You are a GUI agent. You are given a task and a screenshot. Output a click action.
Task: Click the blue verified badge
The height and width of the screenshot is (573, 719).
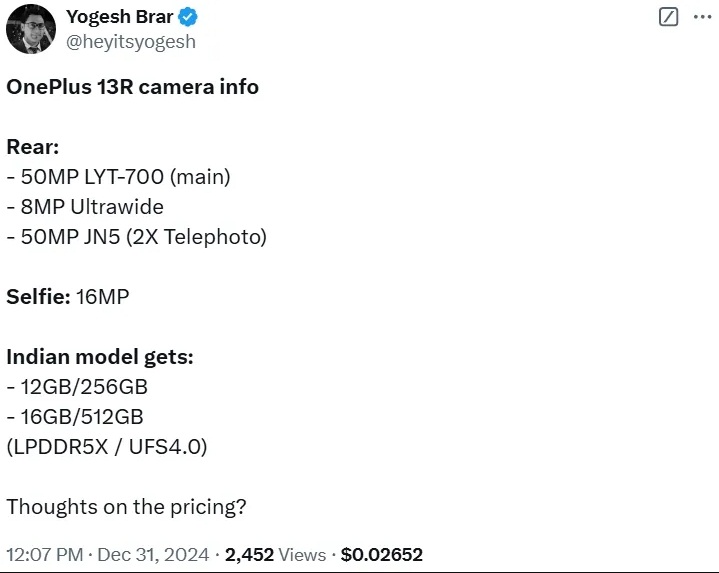click(x=187, y=17)
